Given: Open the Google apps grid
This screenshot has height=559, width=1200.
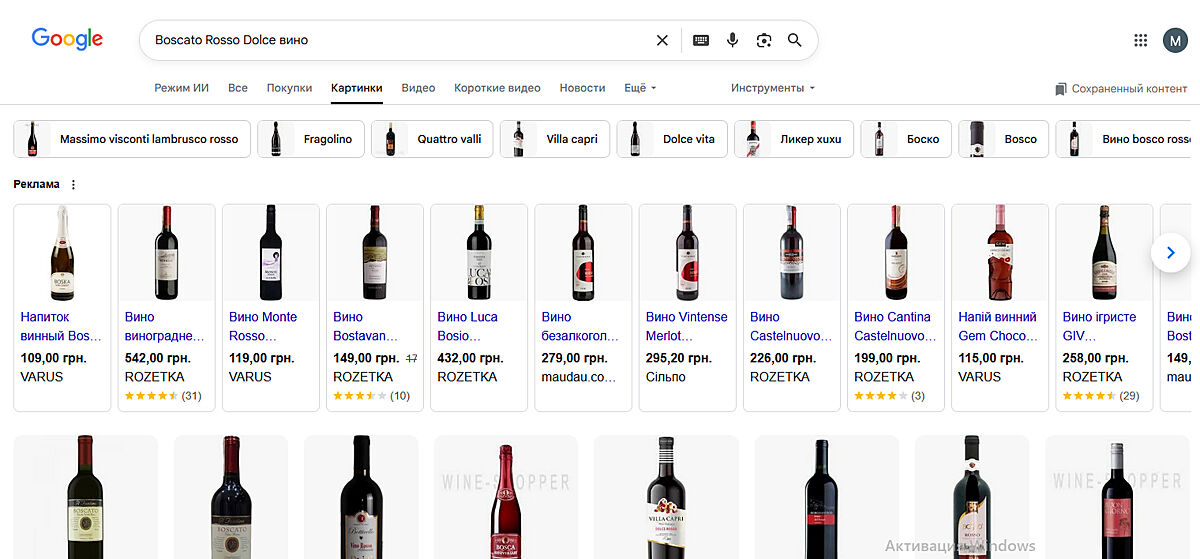Looking at the screenshot, I should pos(1141,40).
